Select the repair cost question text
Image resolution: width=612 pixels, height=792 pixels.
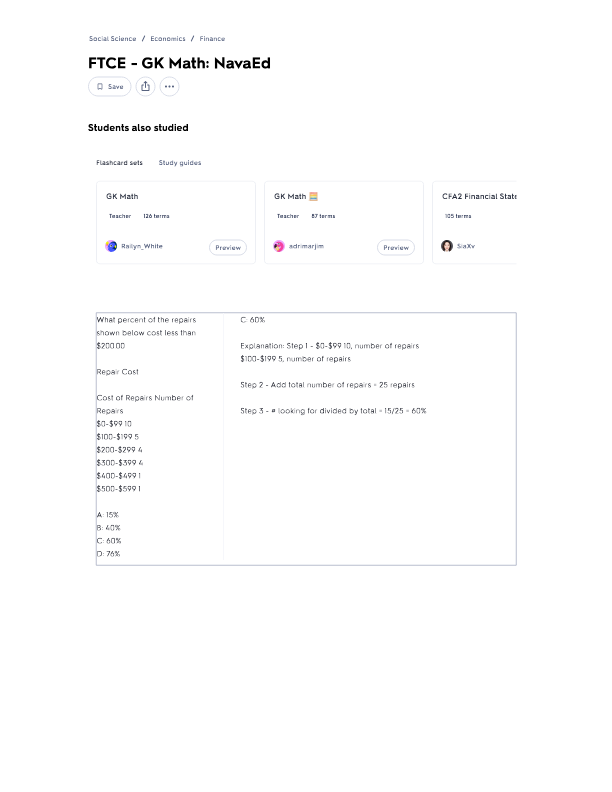pos(146,437)
